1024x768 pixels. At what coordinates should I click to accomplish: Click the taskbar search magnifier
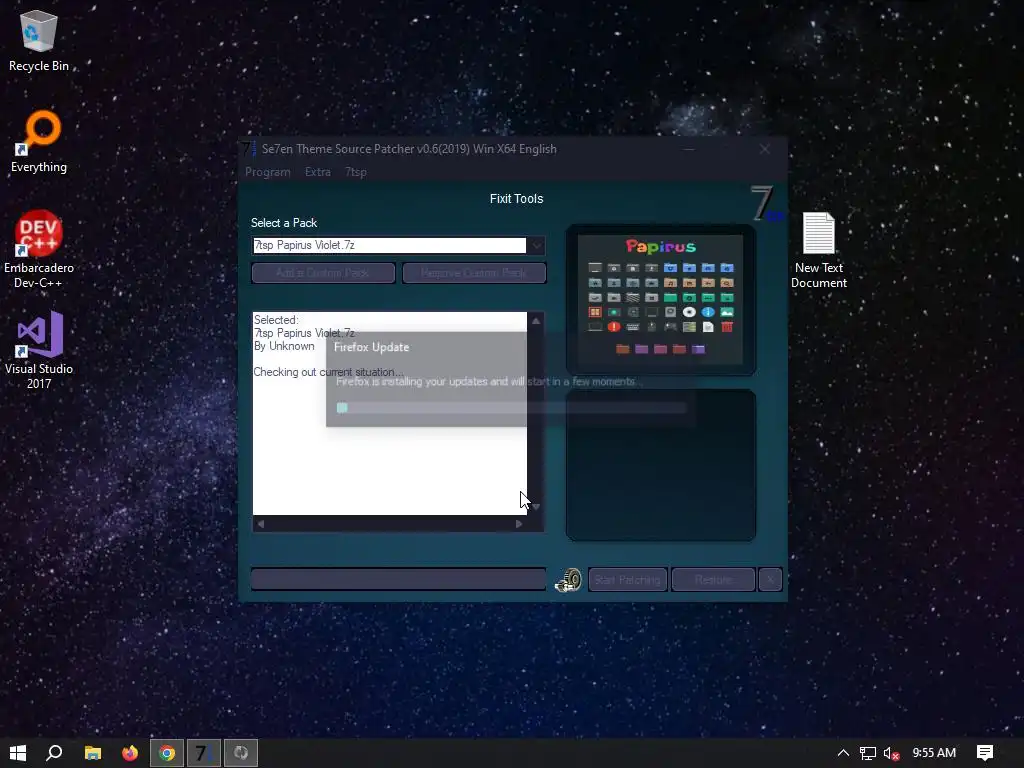[x=54, y=753]
